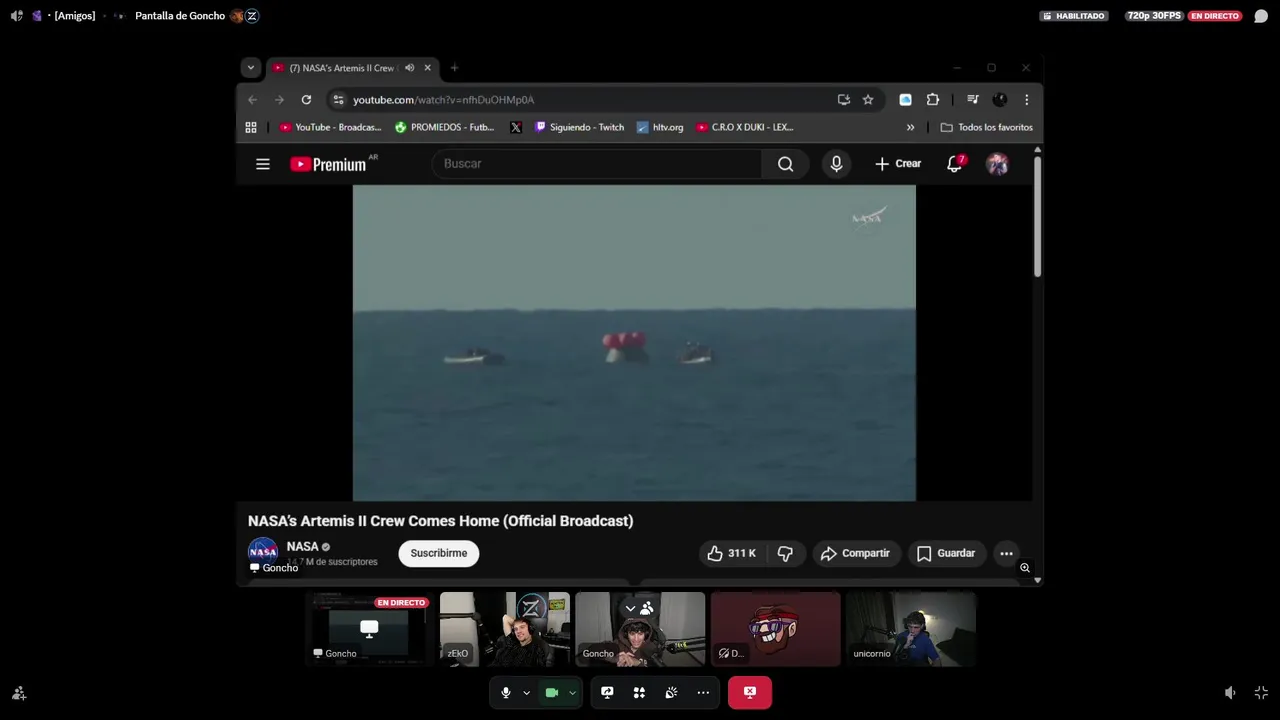Click the Buscar search field
1280x720 pixels.
597,164
